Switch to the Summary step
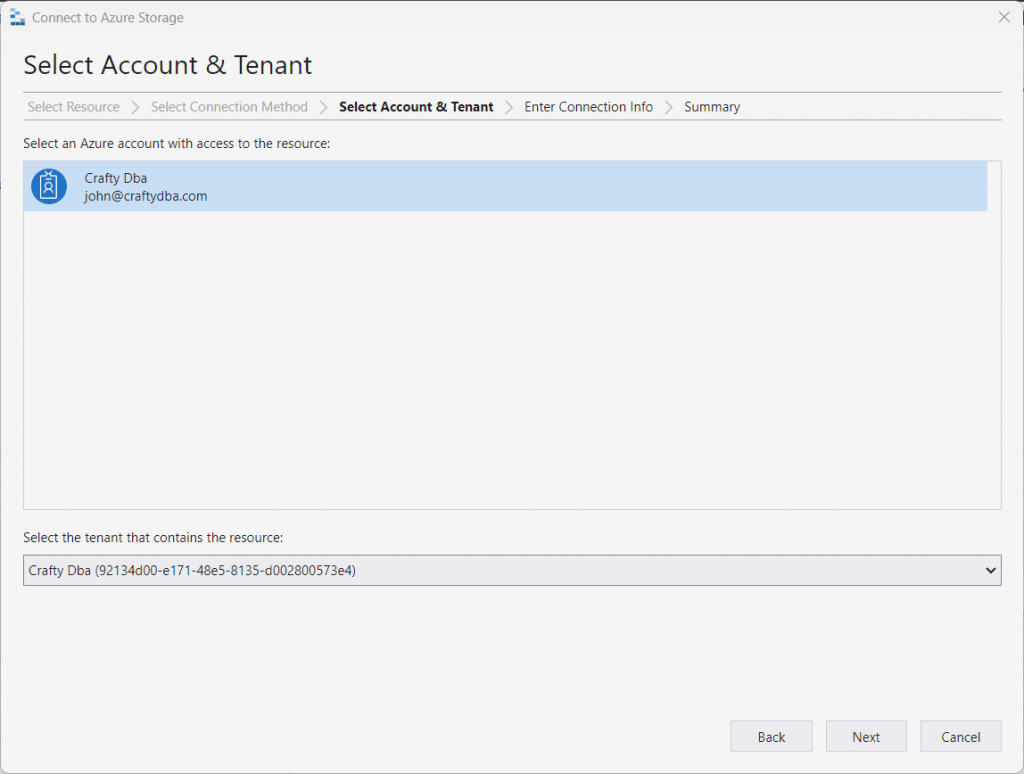The image size is (1024, 774). click(x=712, y=107)
